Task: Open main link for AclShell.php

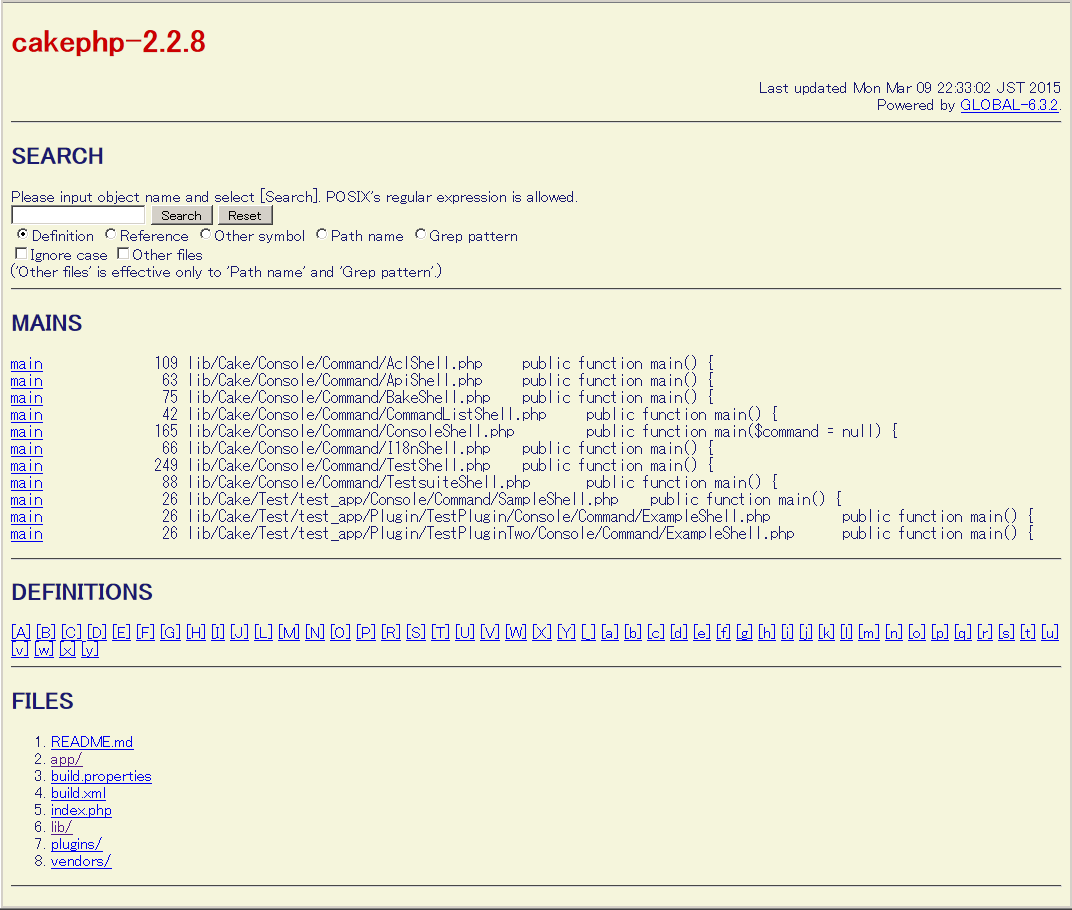Action: tap(27, 364)
